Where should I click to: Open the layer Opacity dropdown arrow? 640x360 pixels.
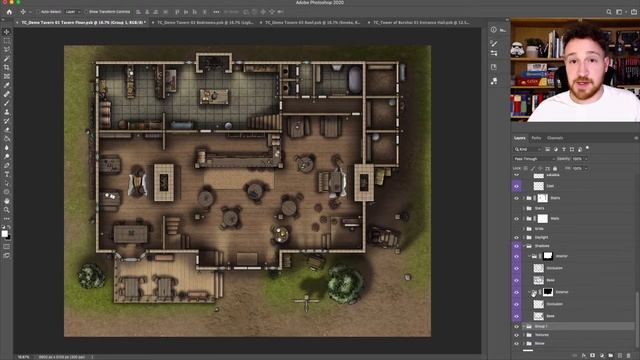pos(586,159)
